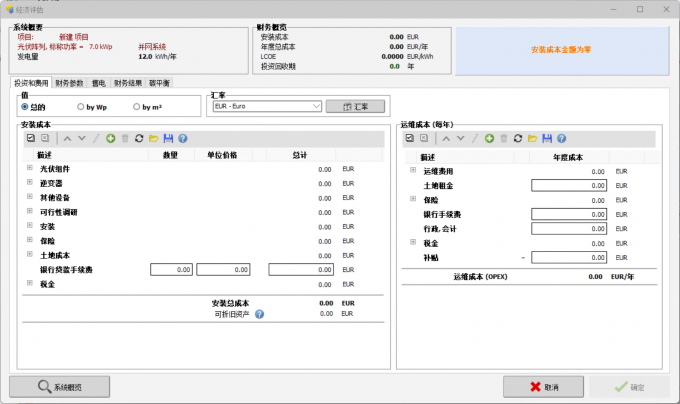Move operating cost item down

pos(461,138)
